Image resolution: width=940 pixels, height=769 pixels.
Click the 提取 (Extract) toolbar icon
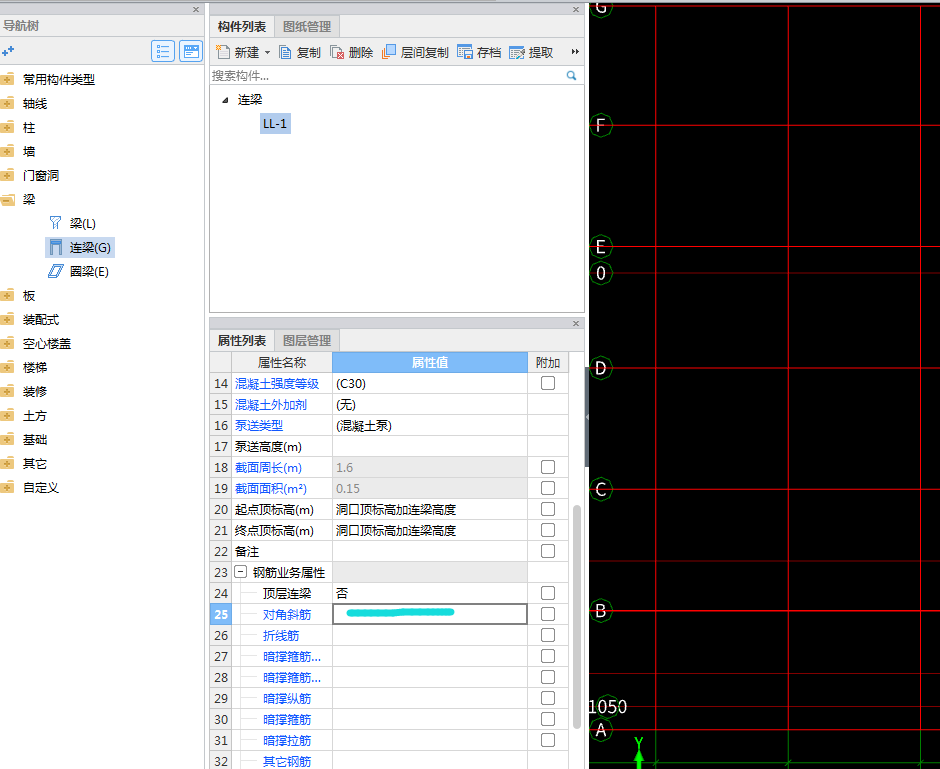pyautogui.click(x=517, y=53)
